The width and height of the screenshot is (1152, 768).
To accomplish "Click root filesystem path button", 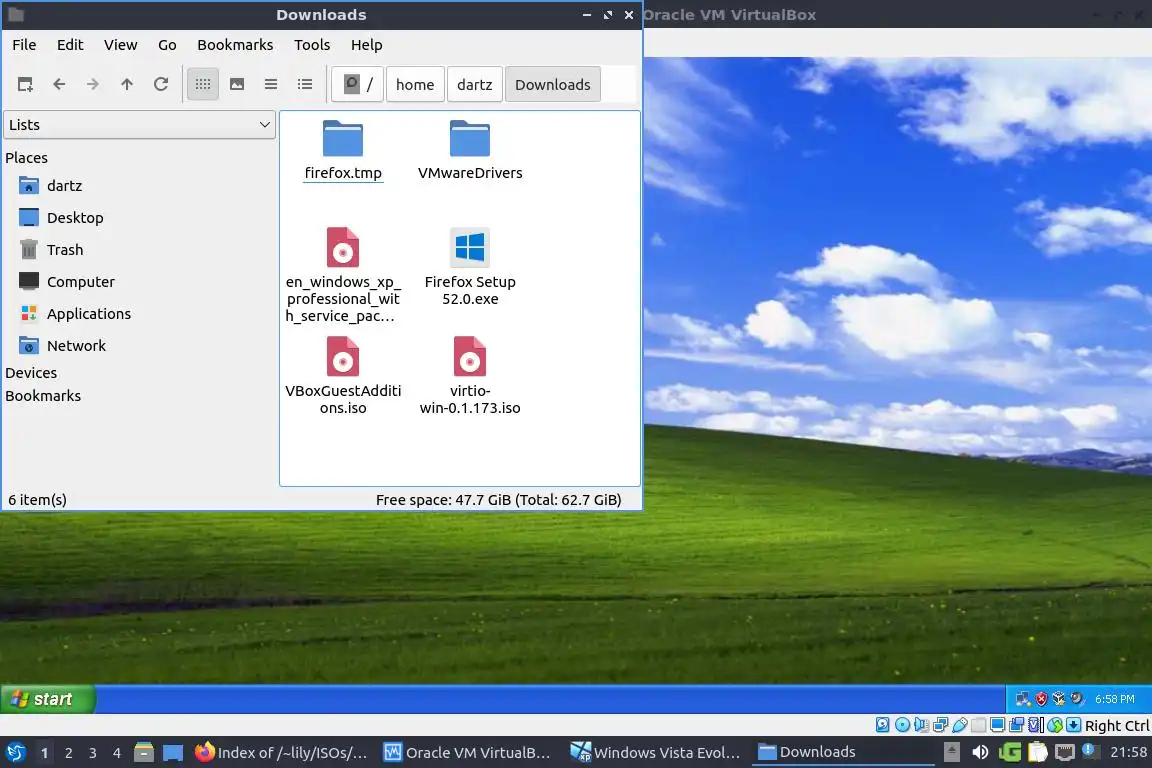I will 358,85.
